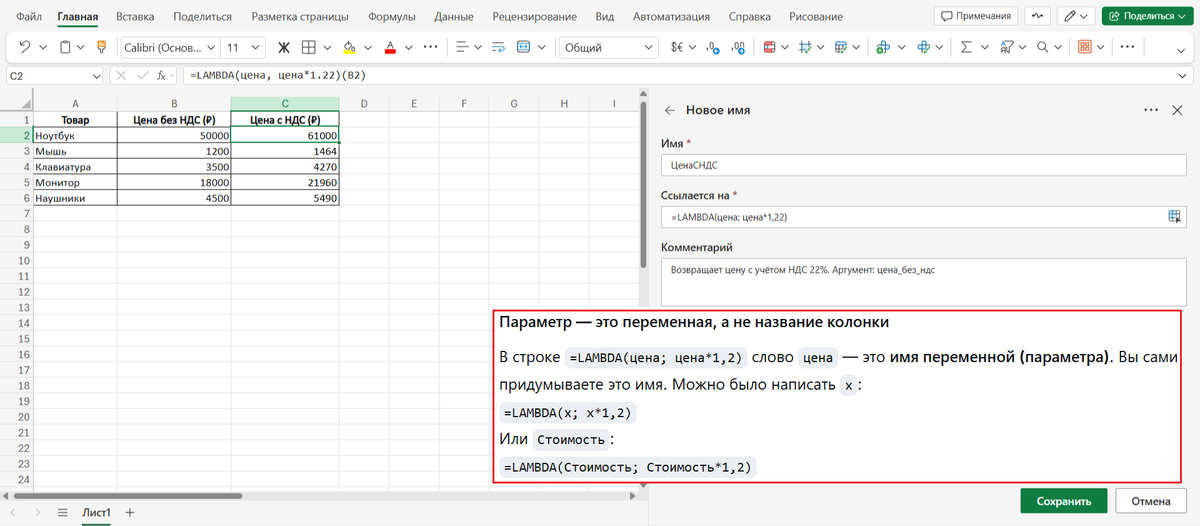
Task: Open the Общий number format dropdown
Action: pyautogui.click(x=648, y=47)
